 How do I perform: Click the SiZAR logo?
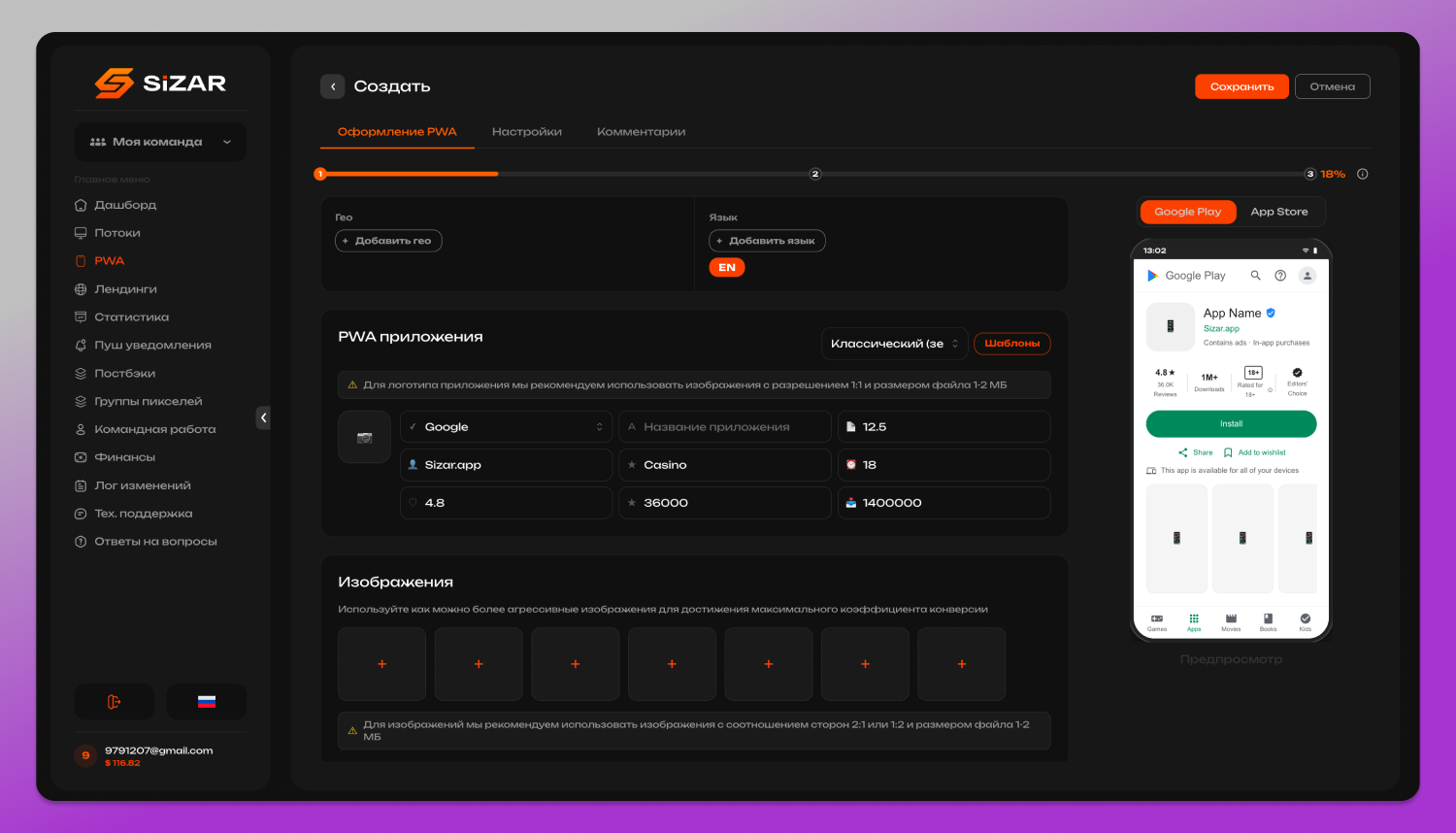click(160, 83)
